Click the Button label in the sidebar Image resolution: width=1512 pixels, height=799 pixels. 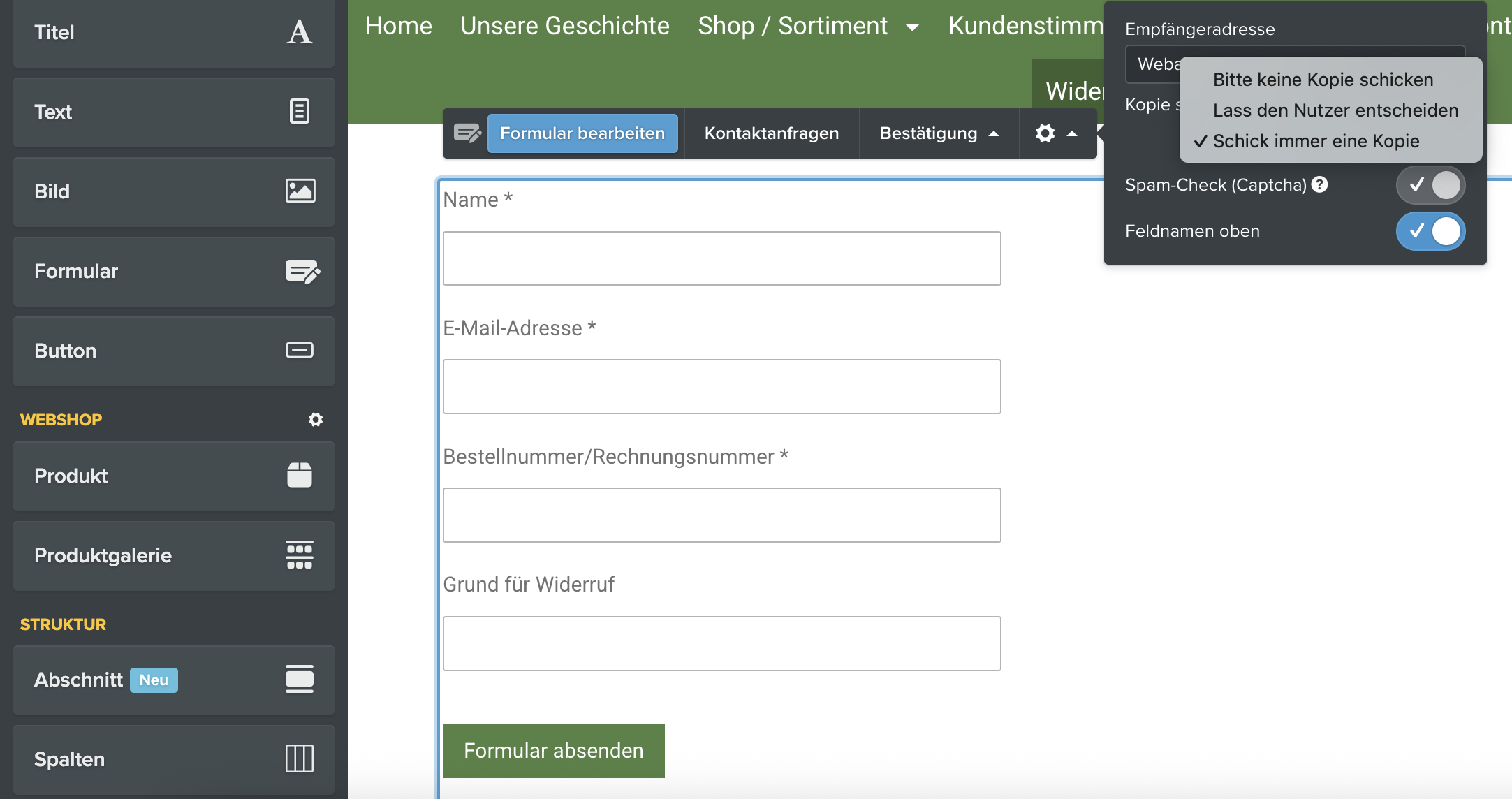coord(66,351)
